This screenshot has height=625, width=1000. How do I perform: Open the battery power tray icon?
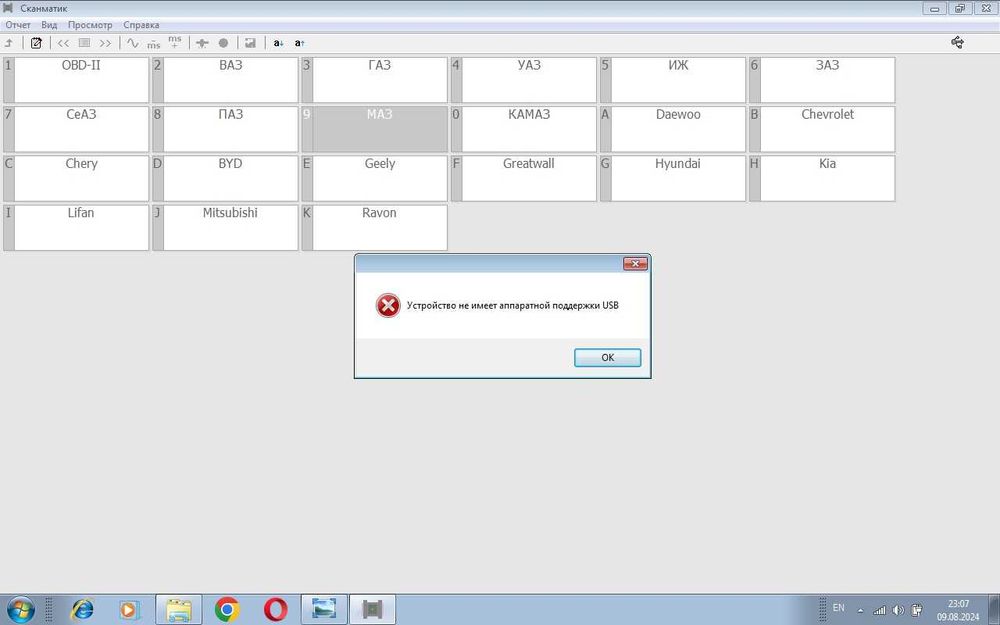tap(916, 610)
